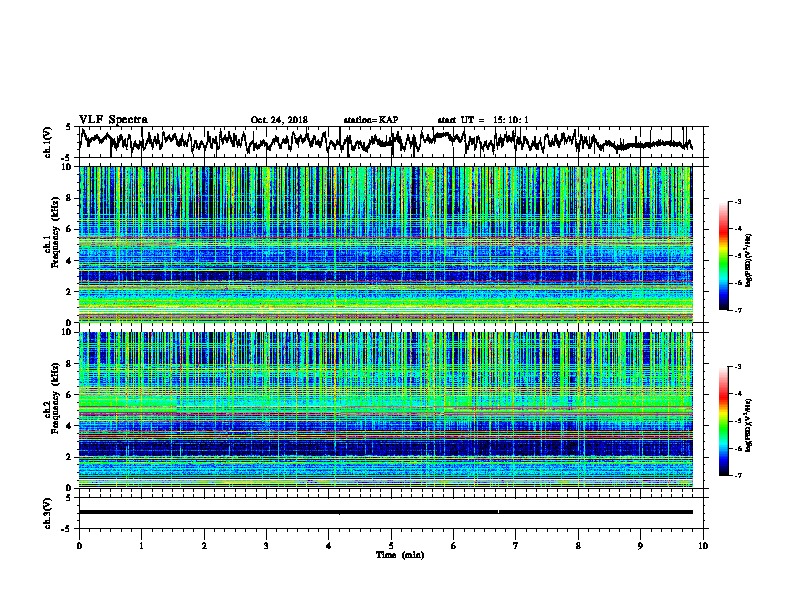Click the '-7' label on ch.2 colorbar
This screenshot has width=792, height=612.
click(x=738, y=476)
